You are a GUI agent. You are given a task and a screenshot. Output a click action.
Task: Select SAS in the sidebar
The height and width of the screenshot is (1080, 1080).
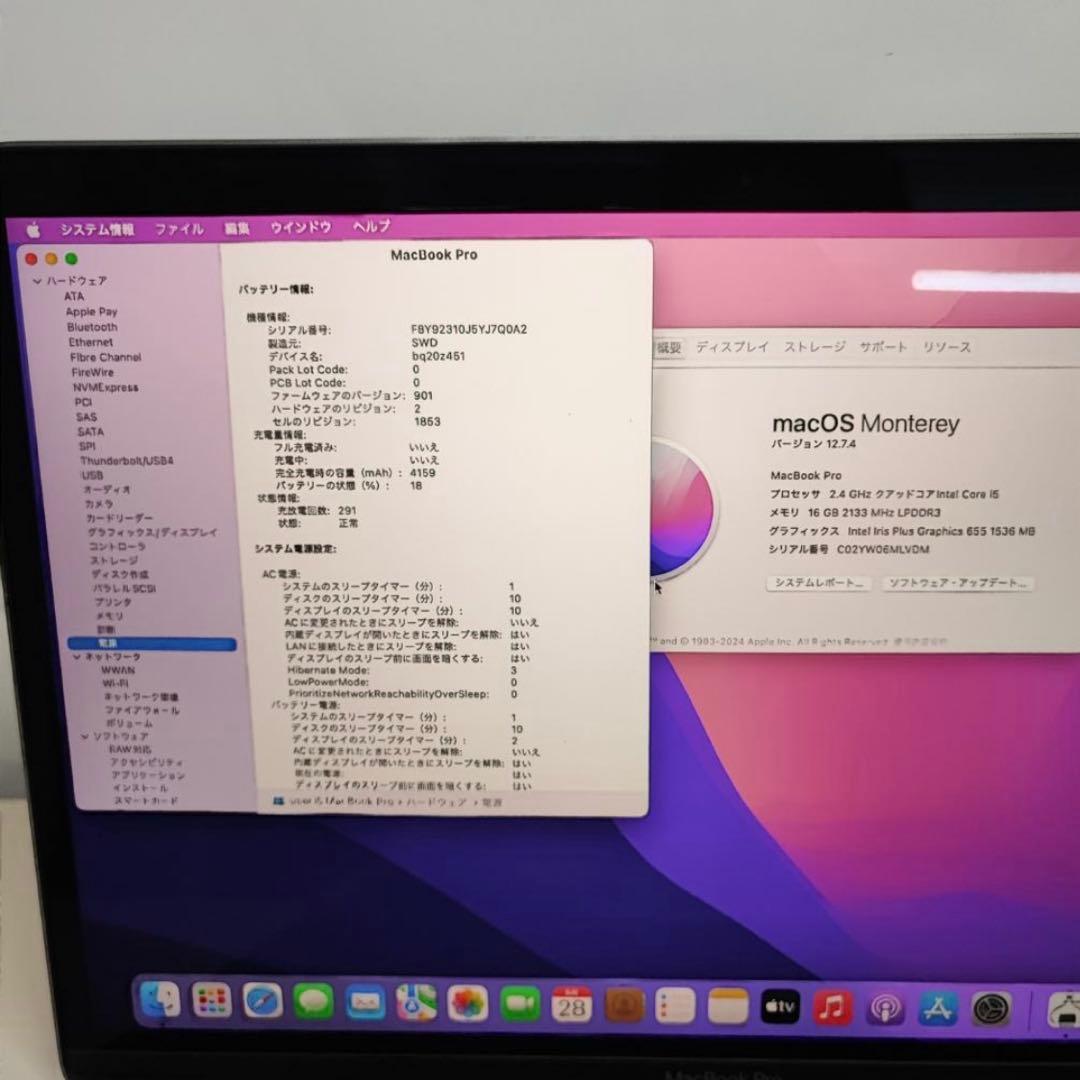[87, 417]
